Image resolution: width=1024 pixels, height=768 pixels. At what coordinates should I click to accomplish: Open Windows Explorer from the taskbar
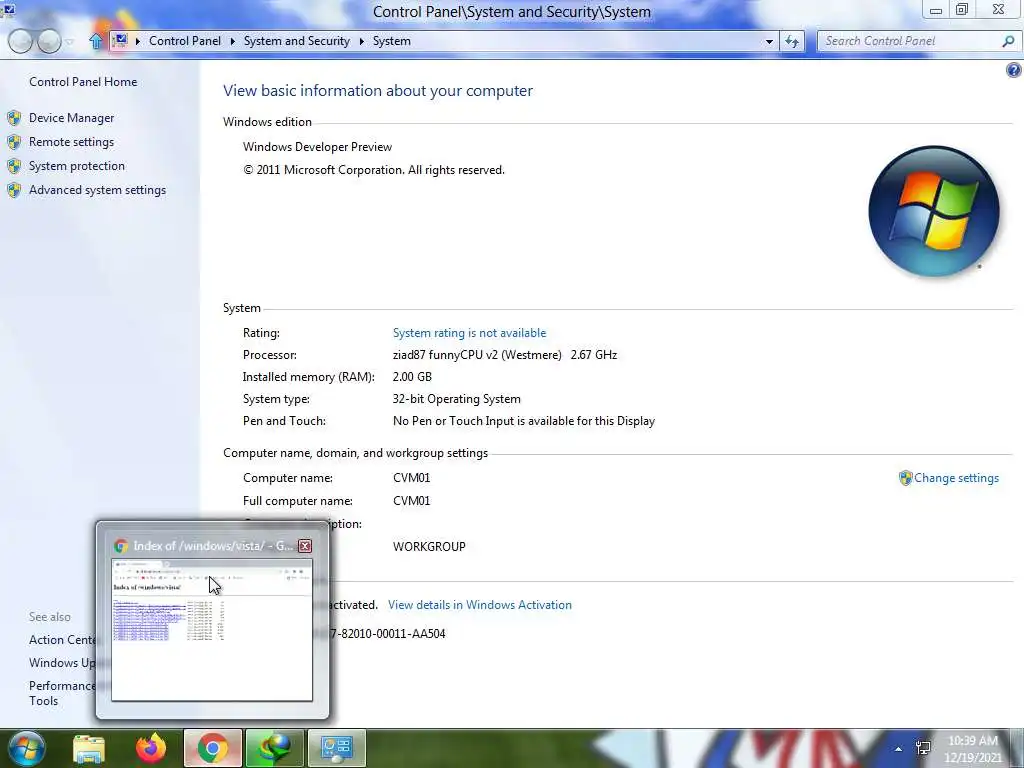(89, 748)
